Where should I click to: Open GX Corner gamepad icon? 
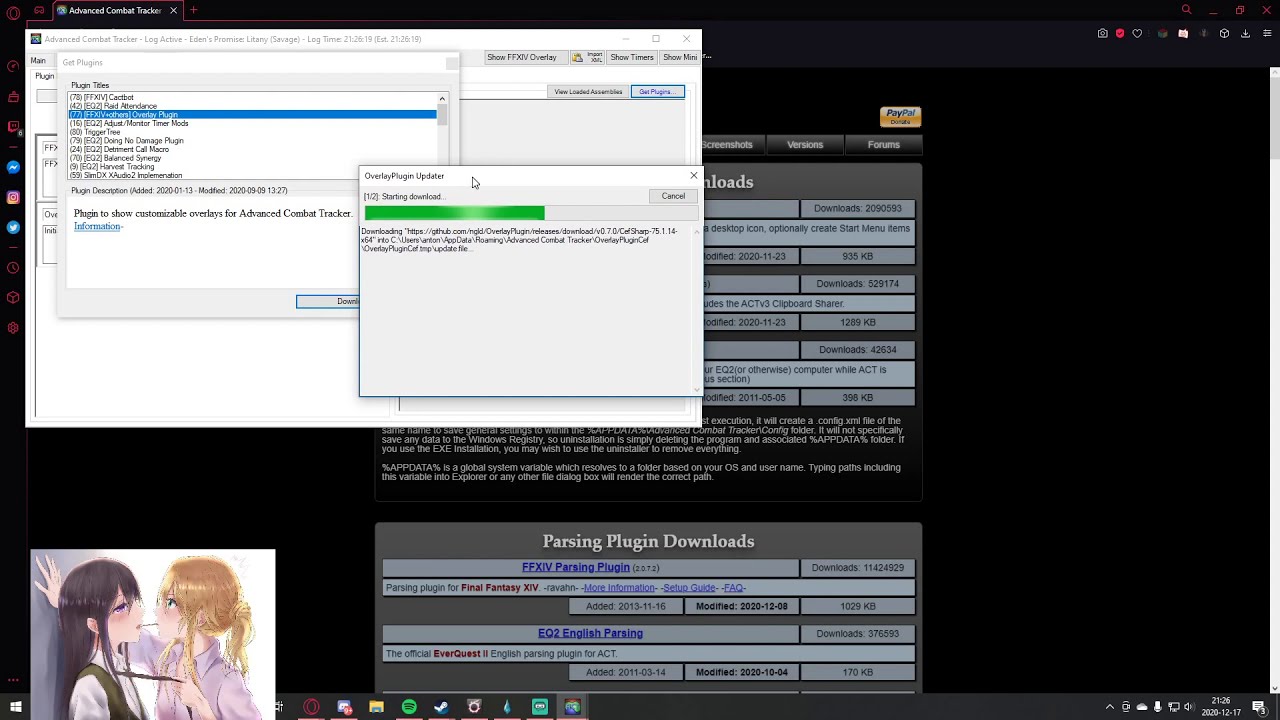point(39,10)
